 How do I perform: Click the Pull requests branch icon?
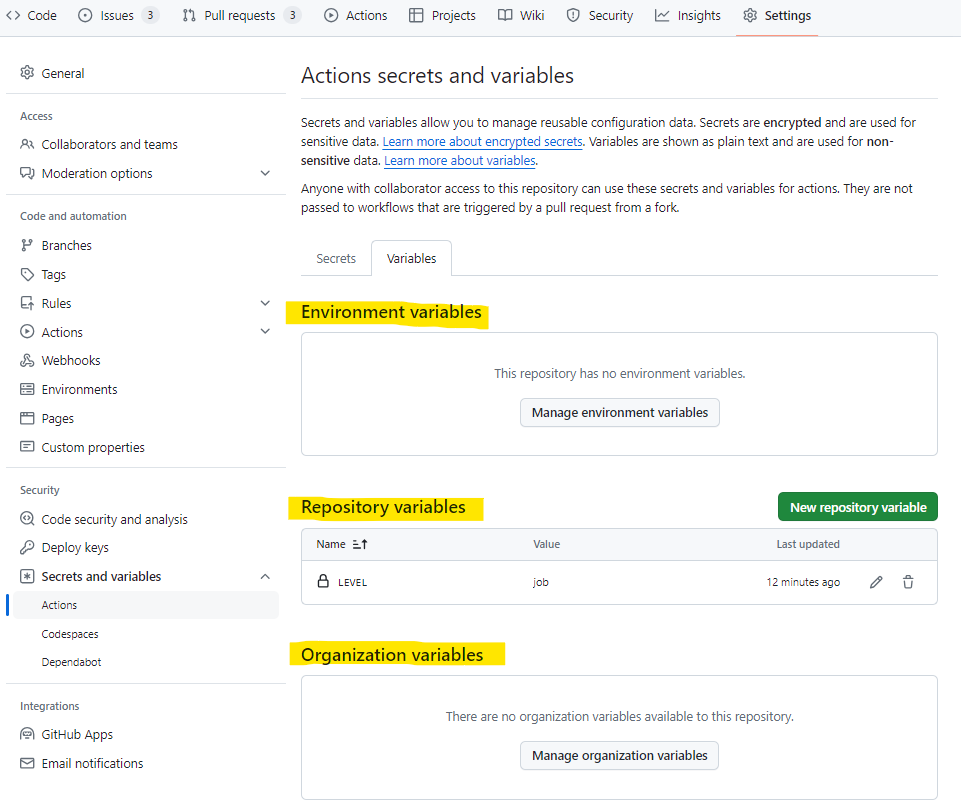pyautogui.click(x=189, y=15)
